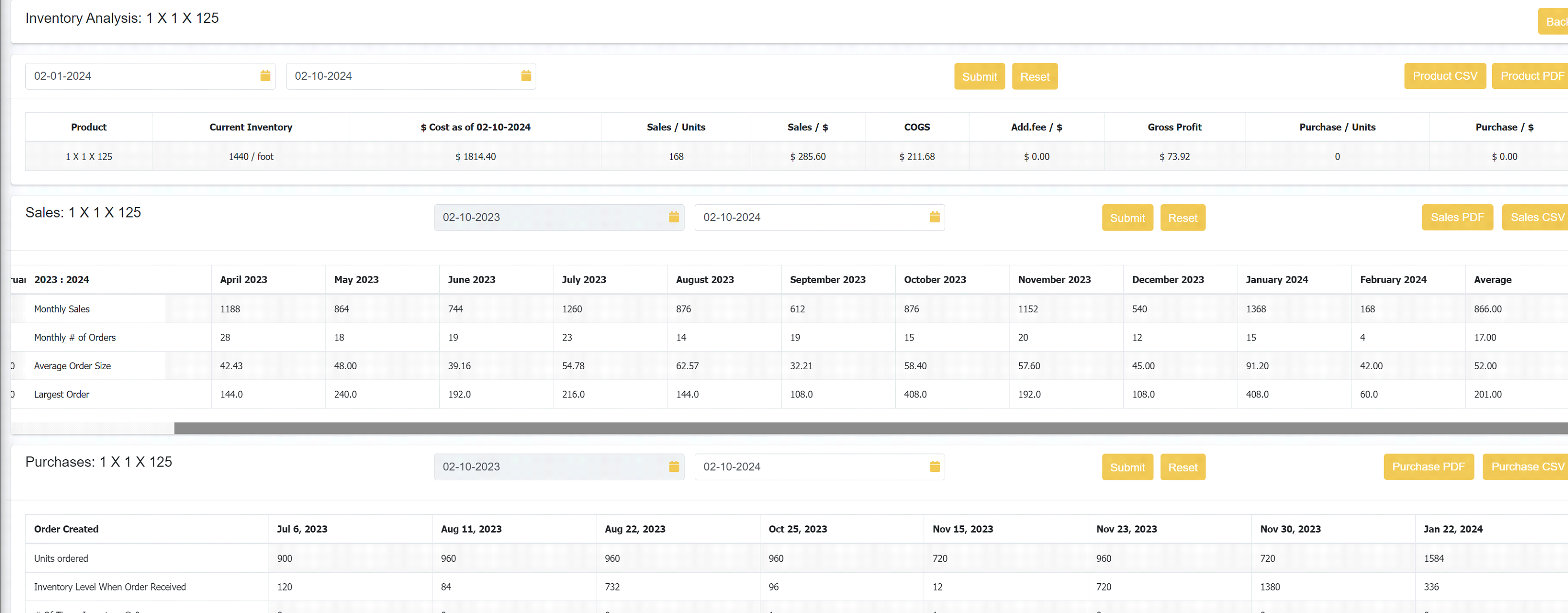The height and width of the screenshot is (613, 1568).
Task: Download the Product CSV
Action: tap(1444, 76)
